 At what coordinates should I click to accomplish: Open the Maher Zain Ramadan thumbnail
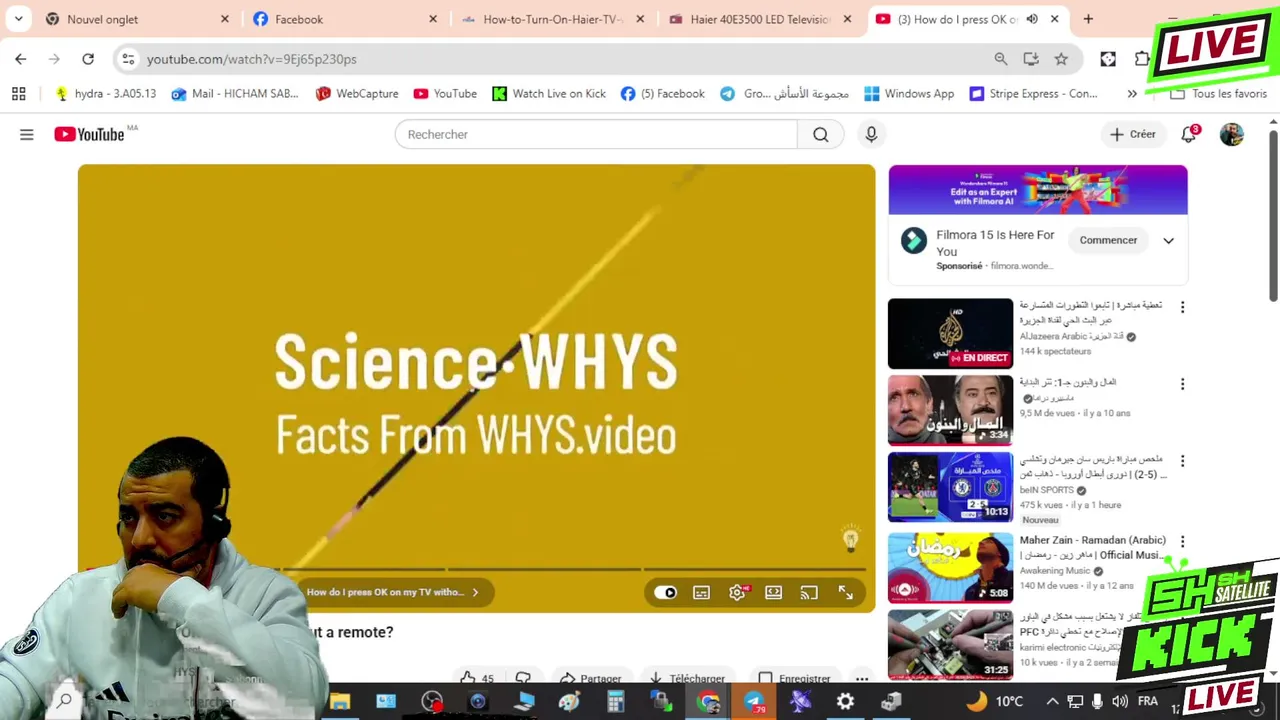click(950, 567)
